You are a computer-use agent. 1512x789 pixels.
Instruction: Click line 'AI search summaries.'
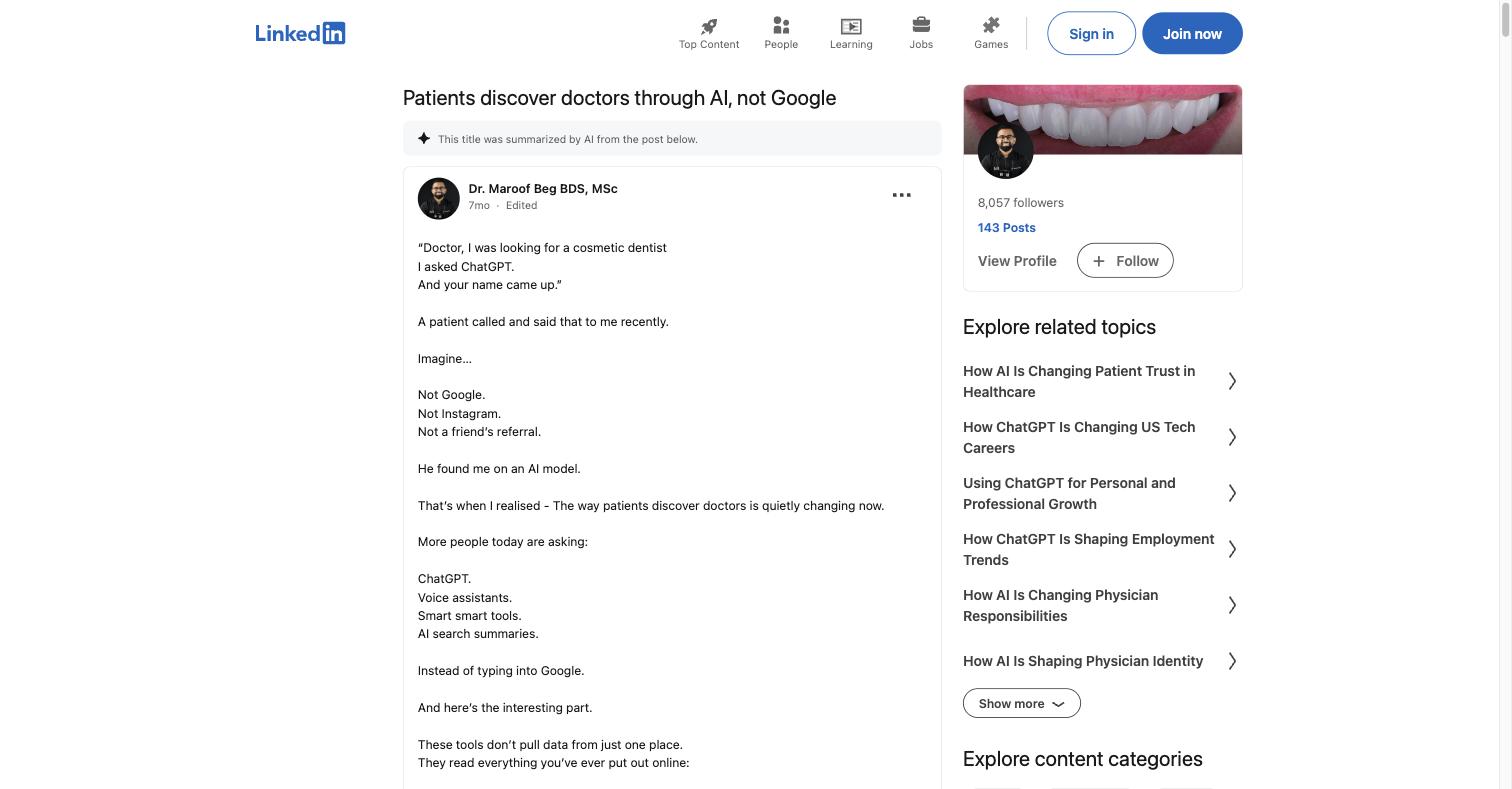click(x=478, y=634)
